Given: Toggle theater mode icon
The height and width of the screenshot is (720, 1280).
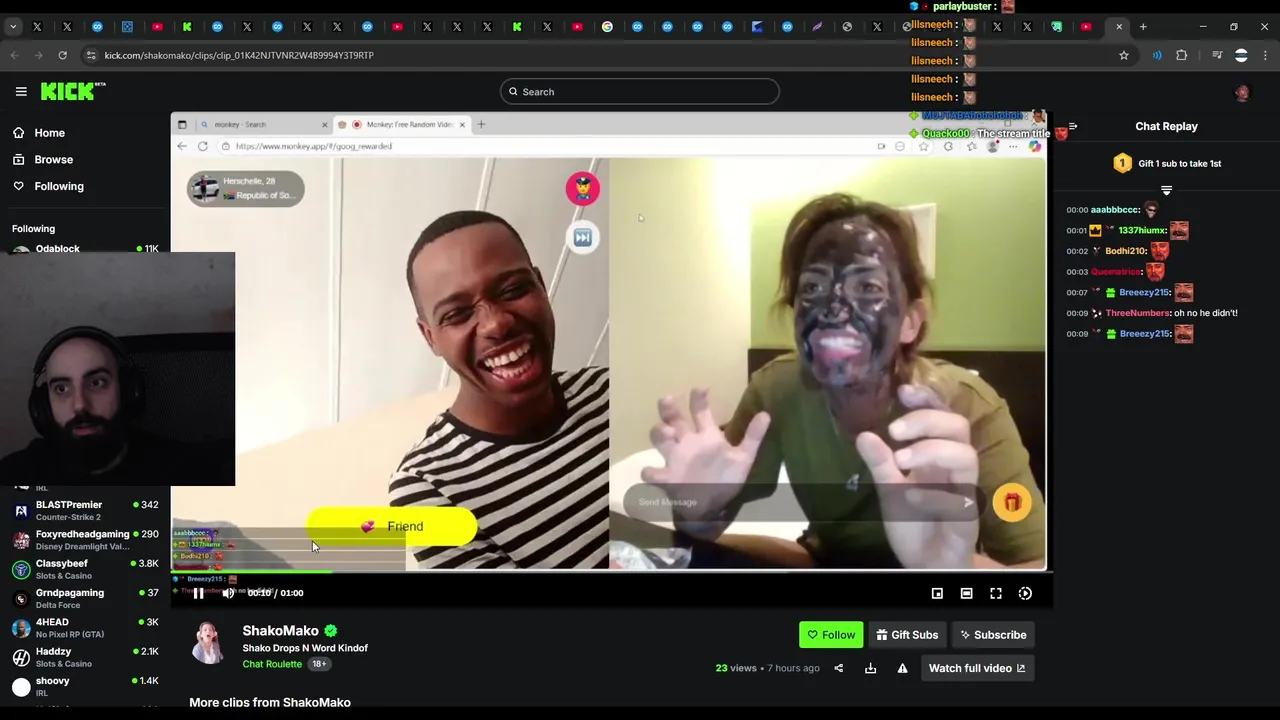Looking at the screenshot, I should pyautogui.click(x=966, y=593).
